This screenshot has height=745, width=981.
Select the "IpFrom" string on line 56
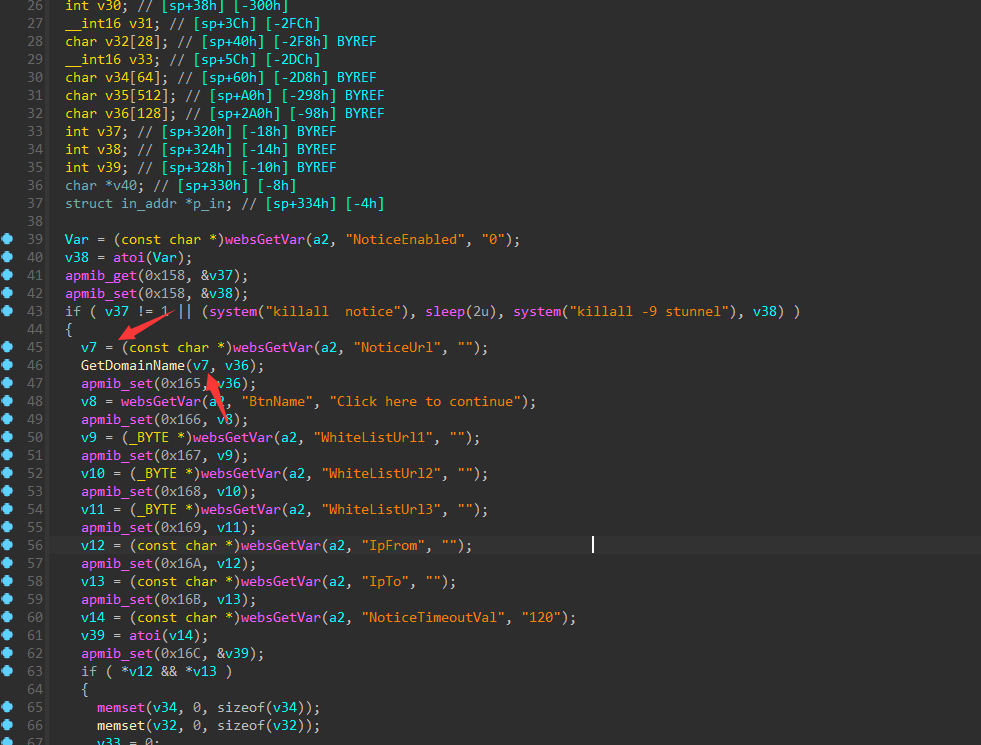[x=393, y=545]
